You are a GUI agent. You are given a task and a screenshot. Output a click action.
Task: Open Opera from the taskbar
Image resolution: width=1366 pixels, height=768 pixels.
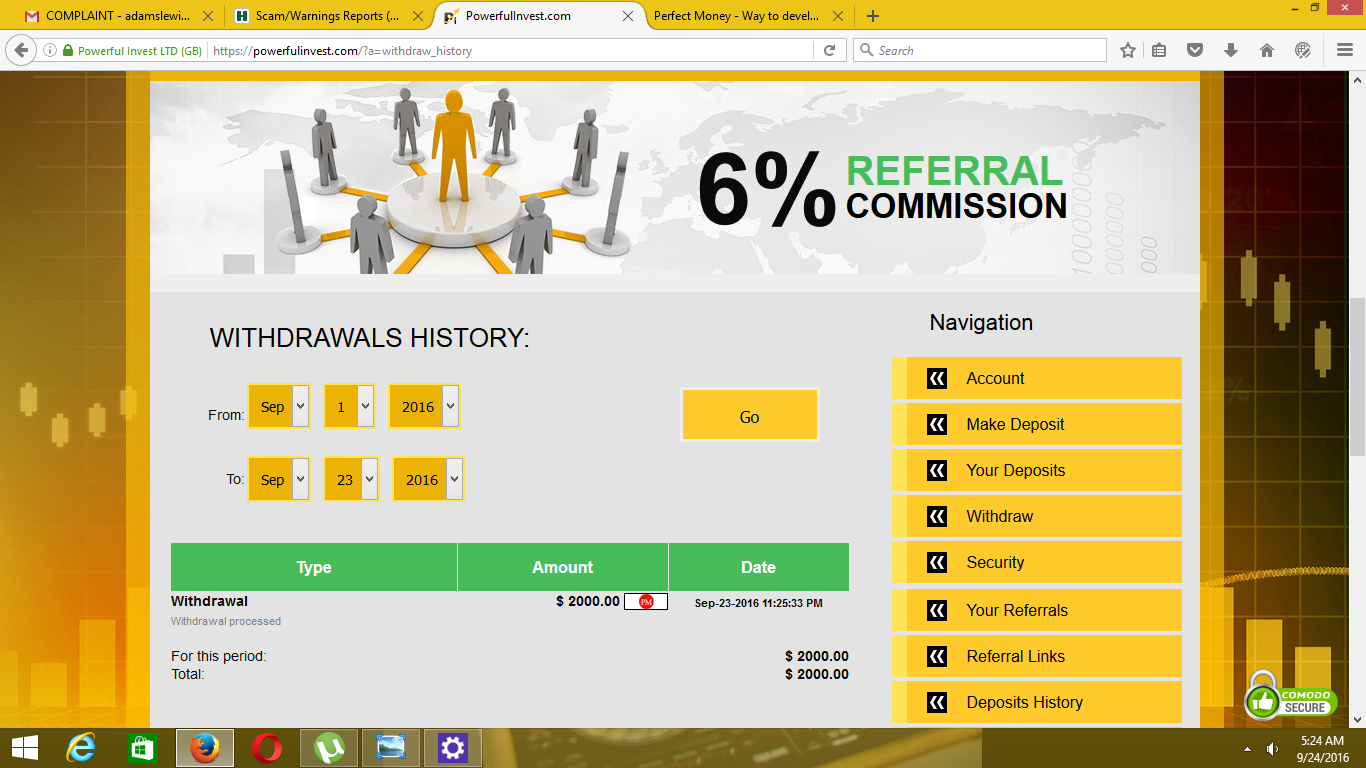[266, 747]
